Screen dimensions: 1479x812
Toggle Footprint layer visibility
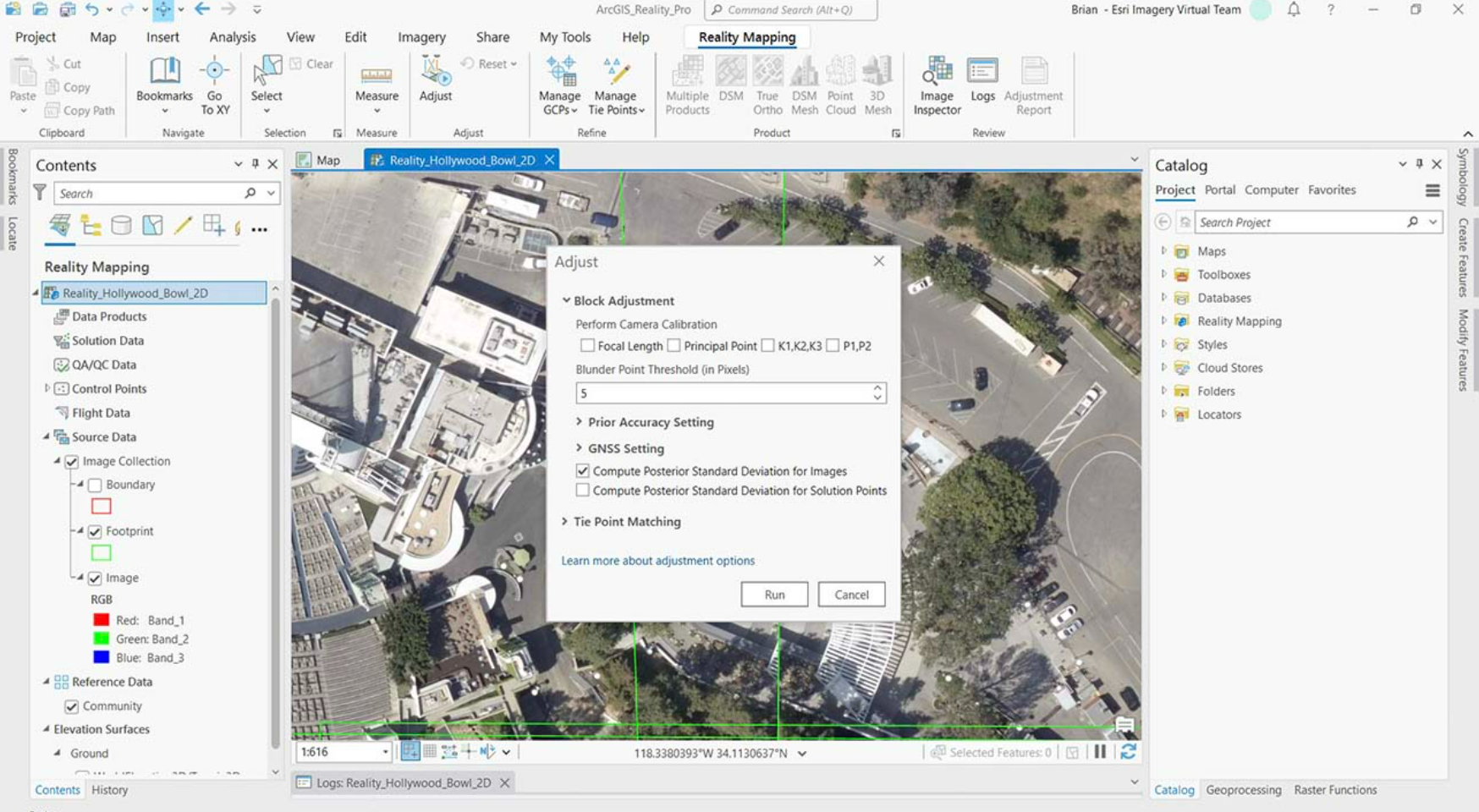95,531
